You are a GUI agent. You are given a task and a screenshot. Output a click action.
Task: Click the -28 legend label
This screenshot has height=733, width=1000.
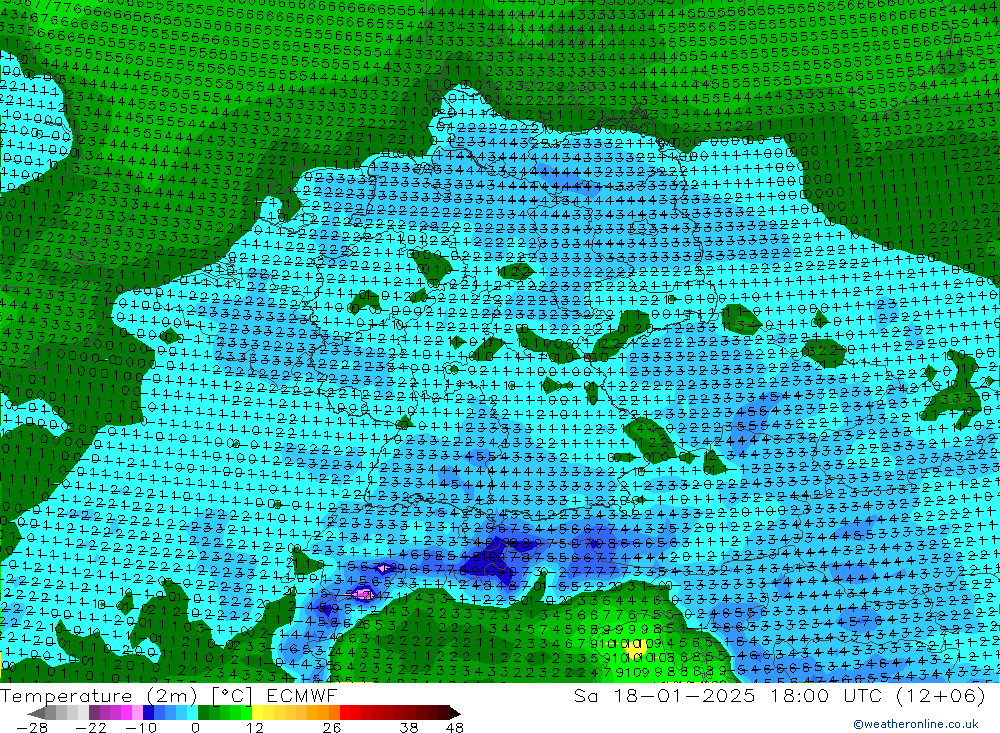(31, 728)
